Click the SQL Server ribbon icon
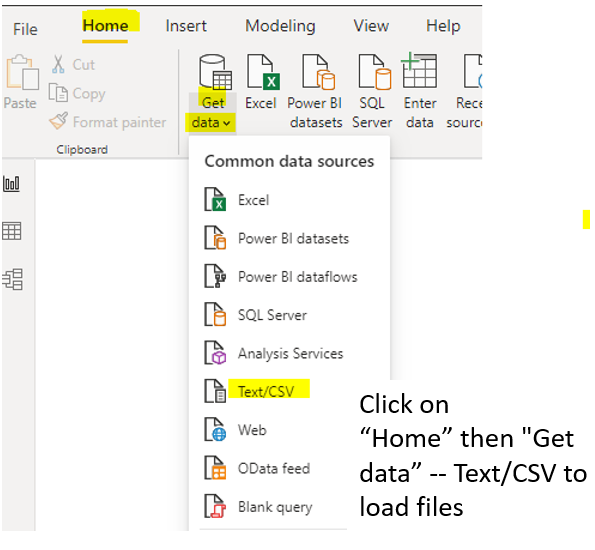 tap(375, 72)
